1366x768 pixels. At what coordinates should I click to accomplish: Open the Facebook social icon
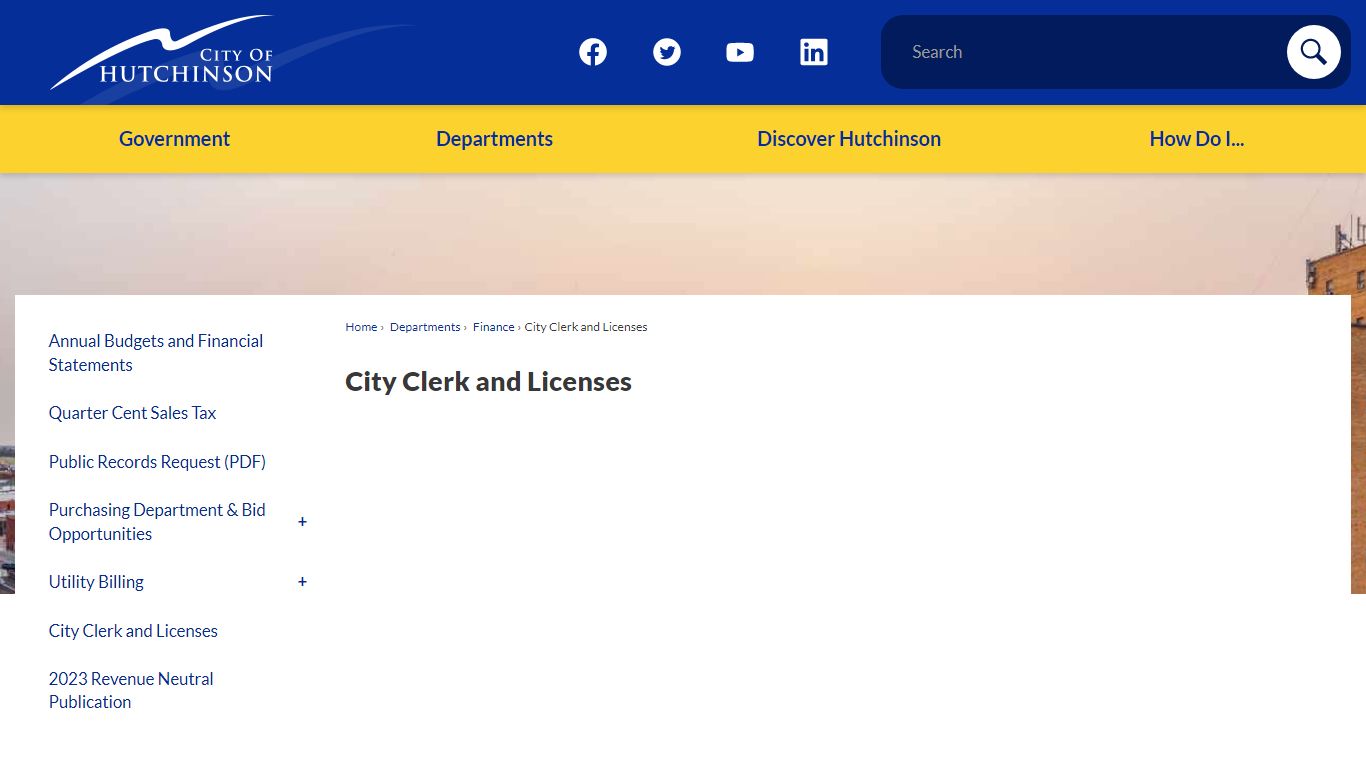[593, 52]
